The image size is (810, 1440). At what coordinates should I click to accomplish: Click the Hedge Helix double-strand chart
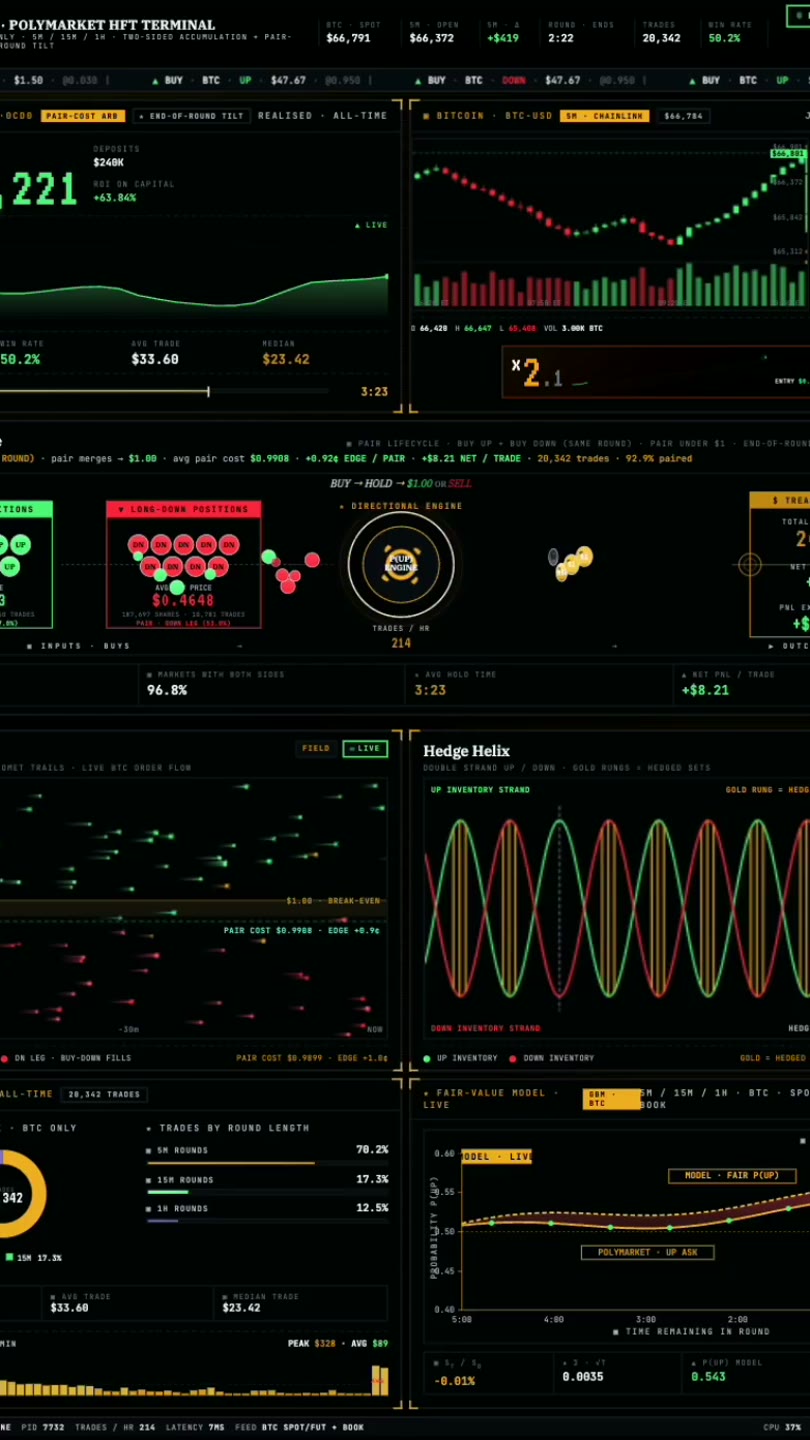pos(617,908)
